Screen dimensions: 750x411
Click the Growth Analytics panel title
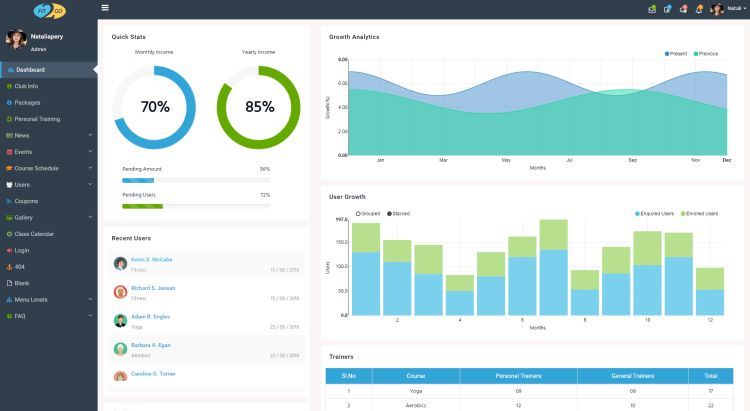coord(354,37)
